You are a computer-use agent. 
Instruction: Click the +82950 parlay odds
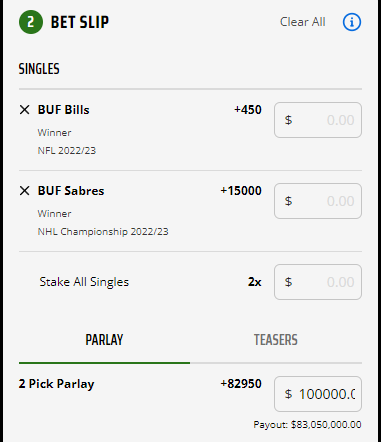(241, 384)
